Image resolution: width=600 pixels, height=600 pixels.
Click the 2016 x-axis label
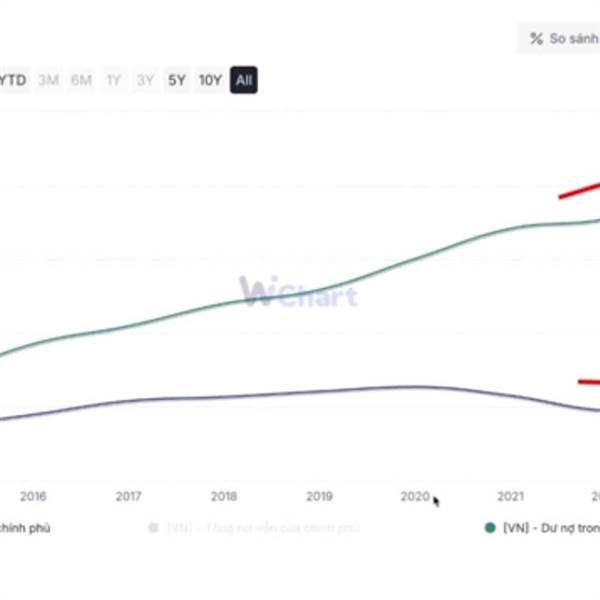tap(33, 496)
